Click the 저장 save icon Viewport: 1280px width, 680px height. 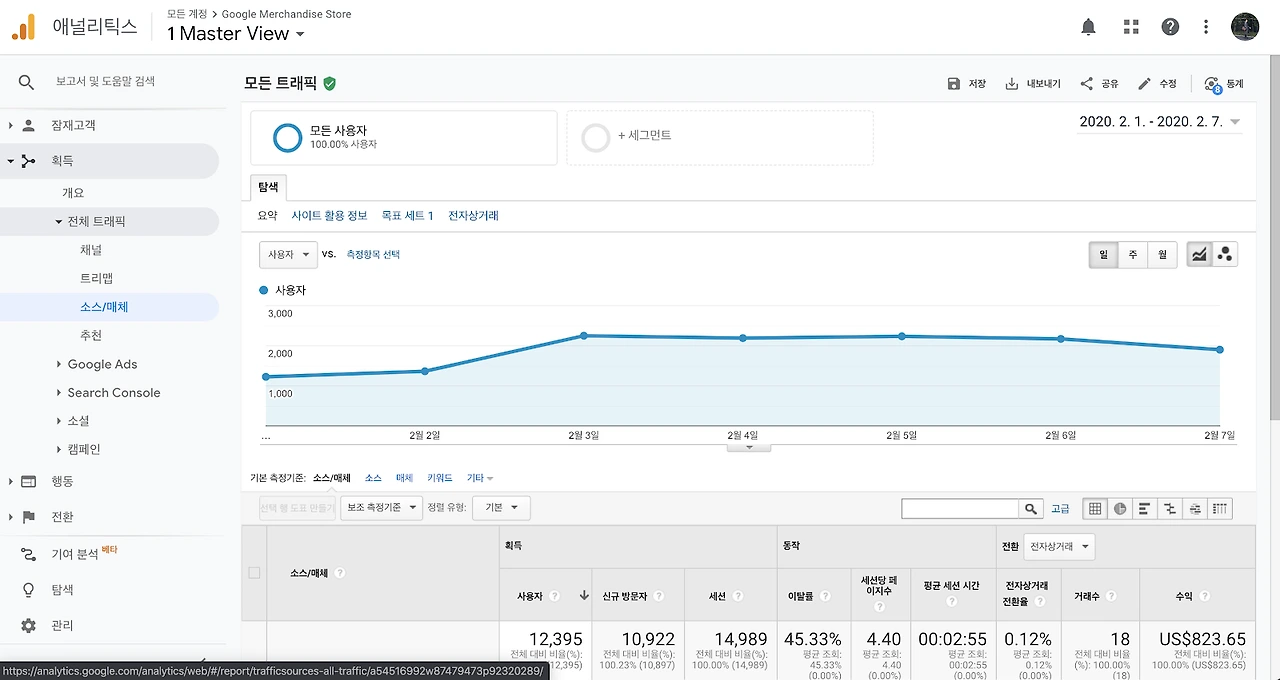point(954,84)
